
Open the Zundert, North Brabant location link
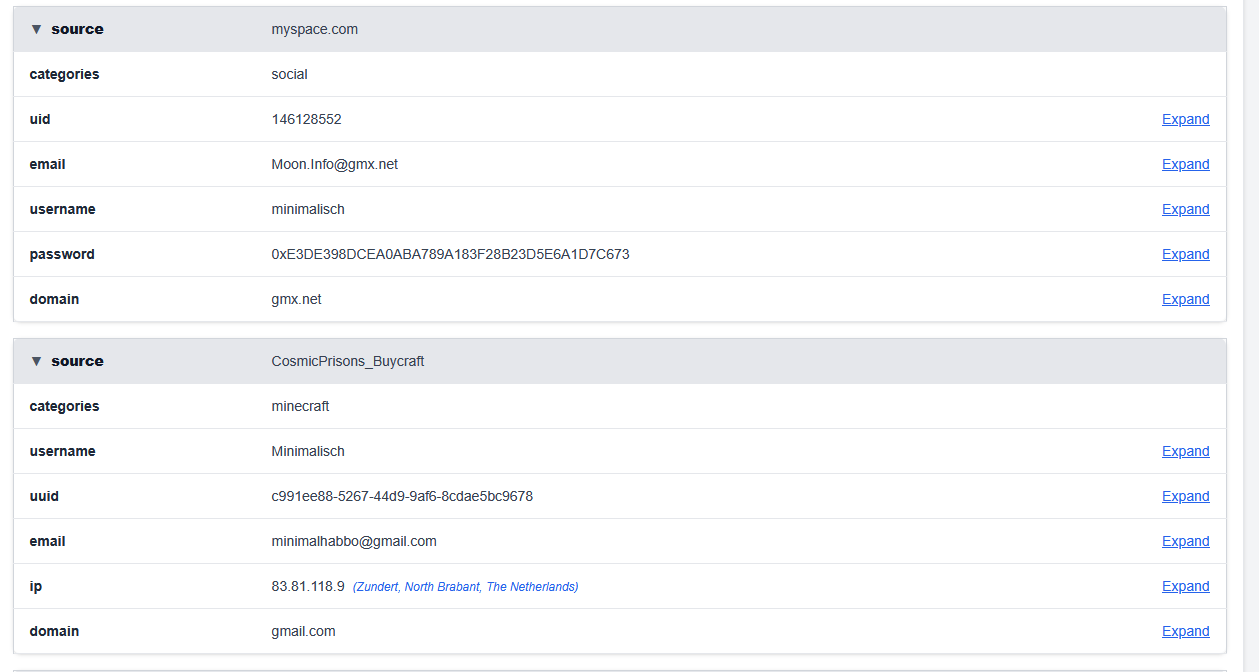coord(465,587)
